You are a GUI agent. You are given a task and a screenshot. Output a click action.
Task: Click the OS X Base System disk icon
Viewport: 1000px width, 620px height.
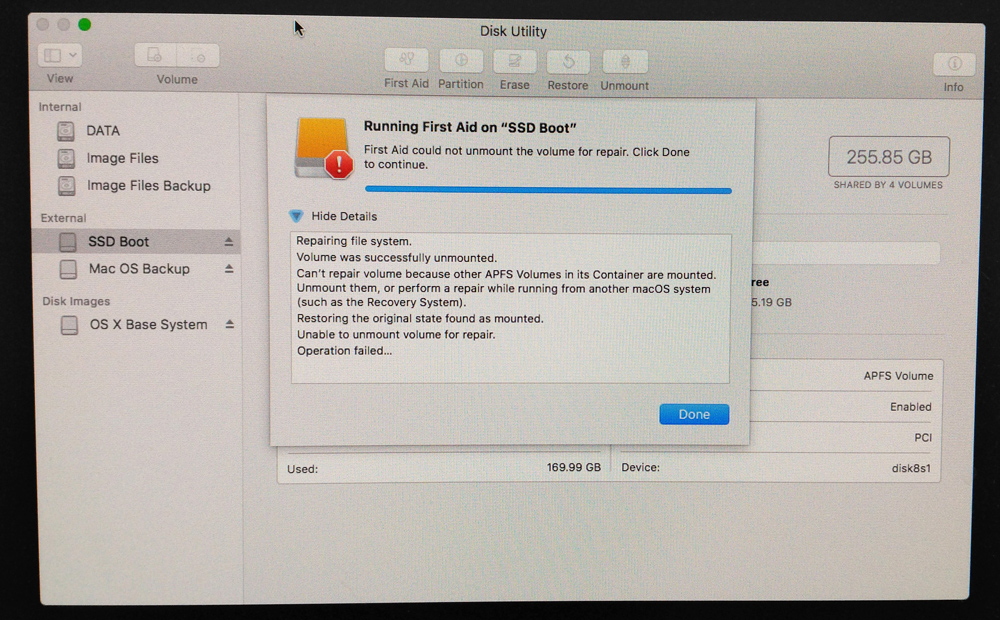click(x=69, y=325)
